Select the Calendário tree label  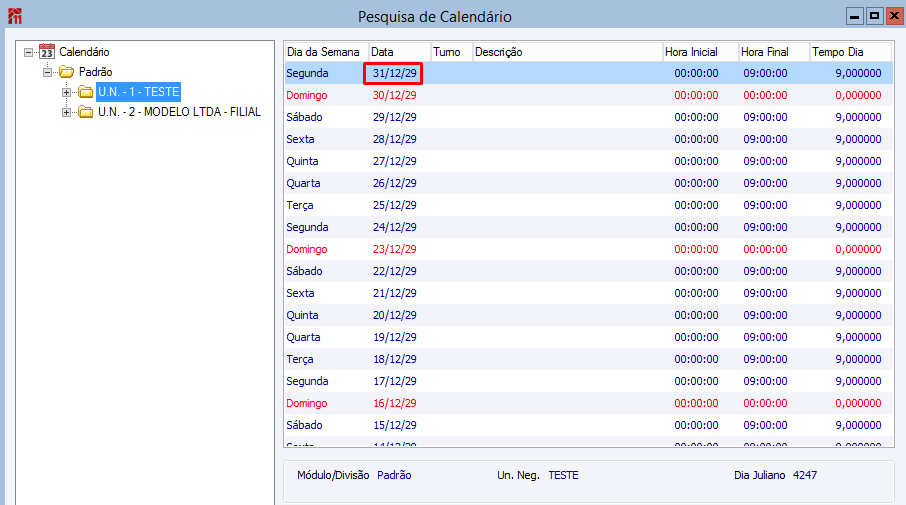(x=84, y=52)
